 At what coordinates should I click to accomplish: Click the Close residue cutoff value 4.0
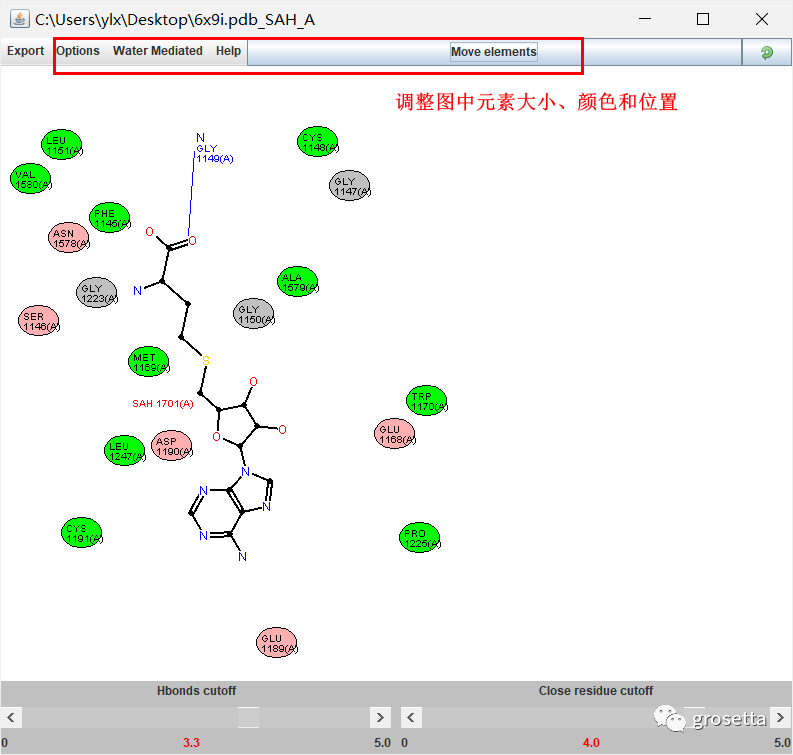[x=591, y=743]
